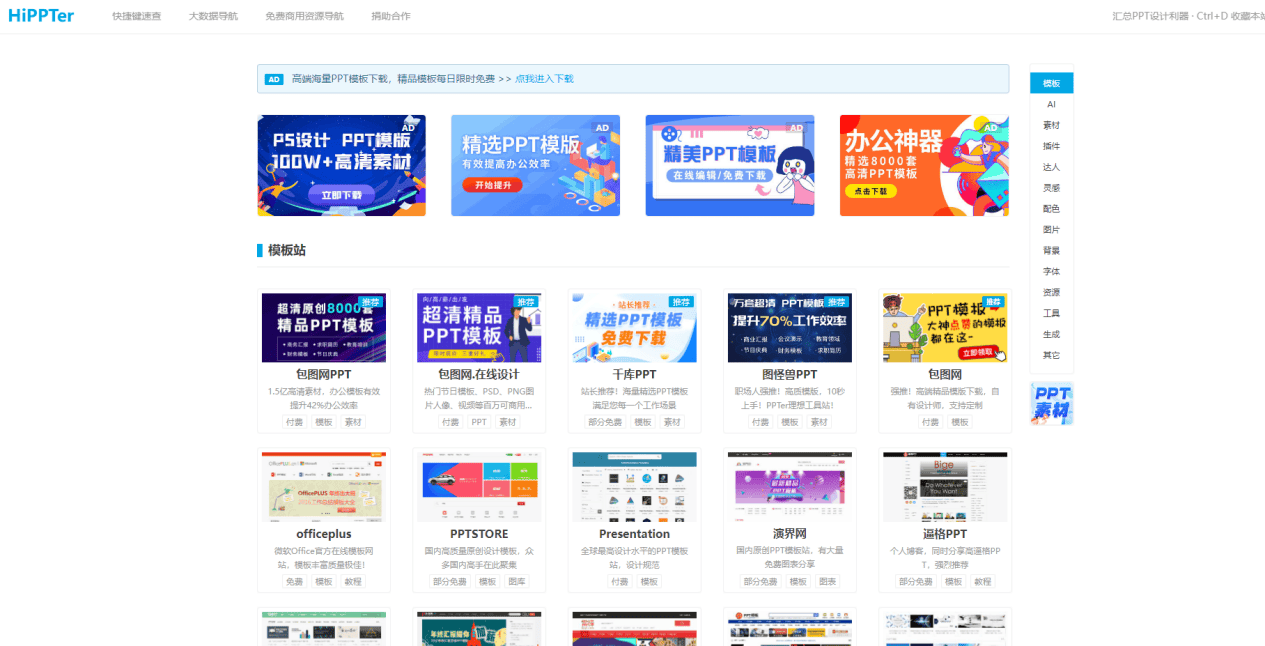Screen dimensions: 1265x646
Task: Select 生成 in the side navigation
Action: tap(1051, 334)
